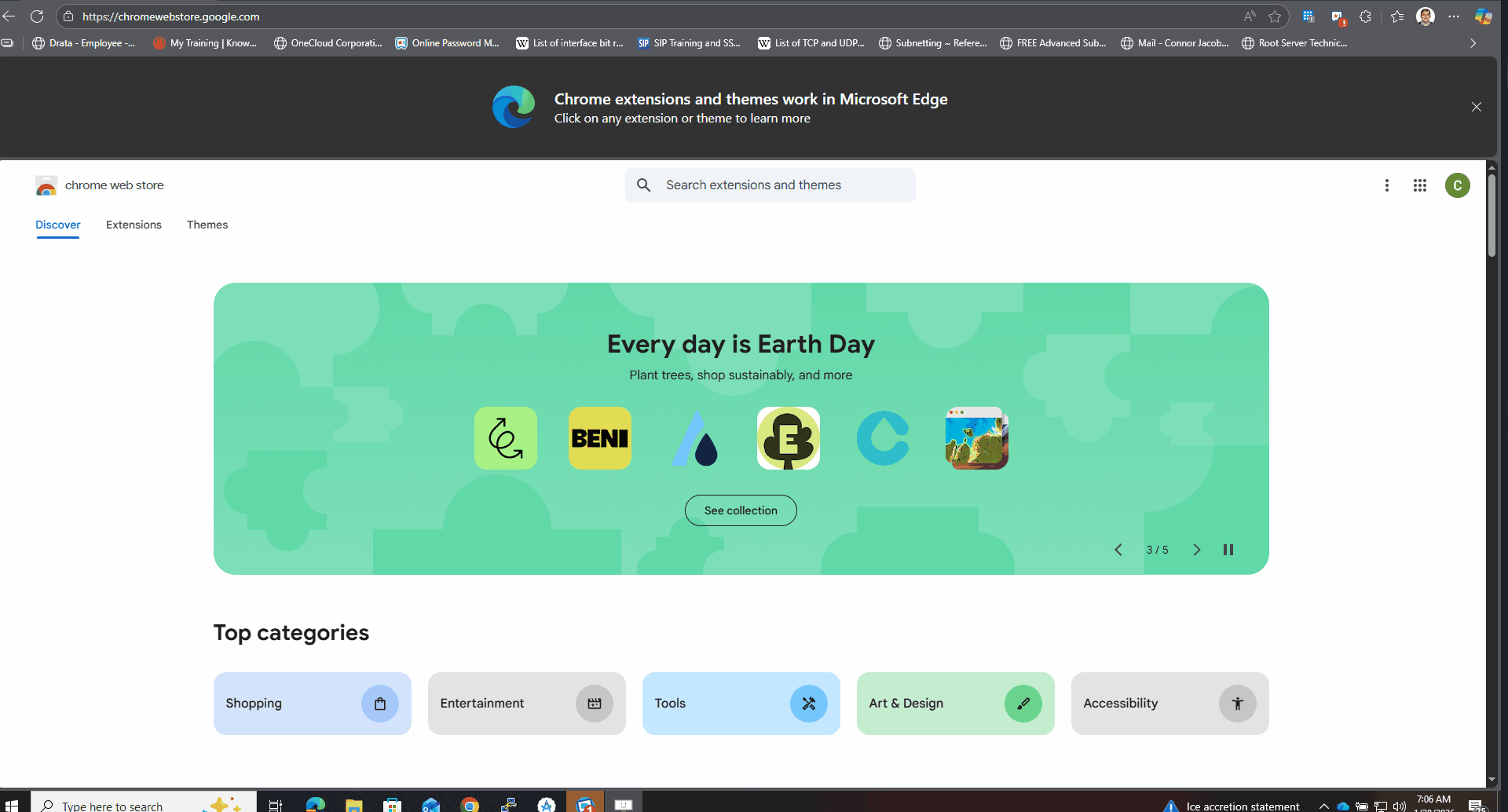
Task: Dismiss the Microsoft Edge extensions banner
Action: (1476, 107)
